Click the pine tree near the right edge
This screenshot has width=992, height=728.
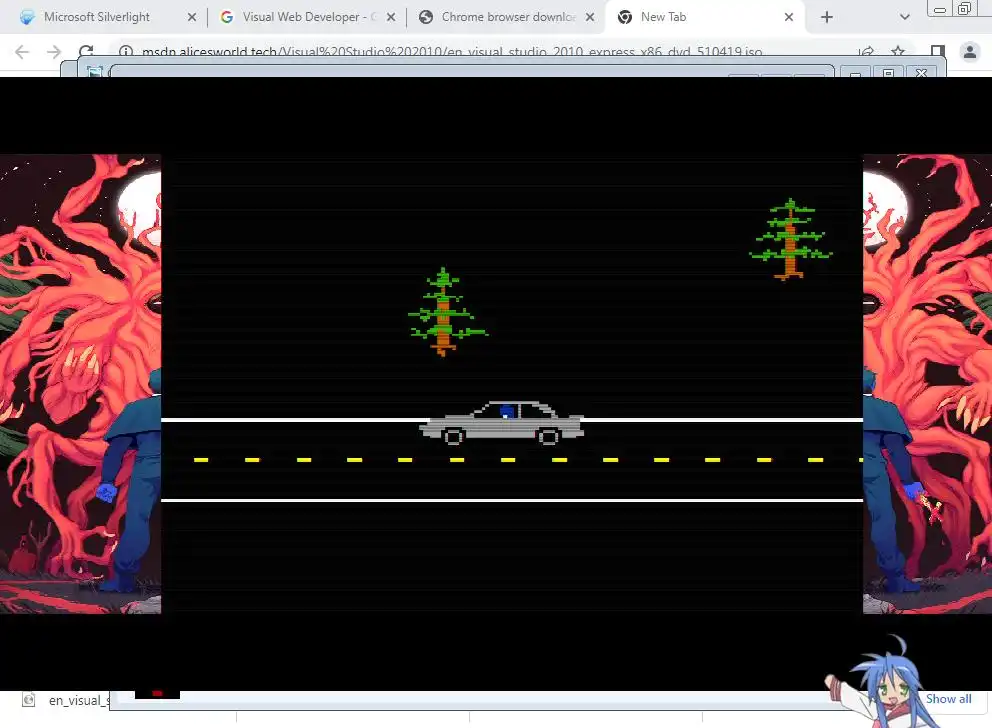pyautogui.click(x=790, y=239)
